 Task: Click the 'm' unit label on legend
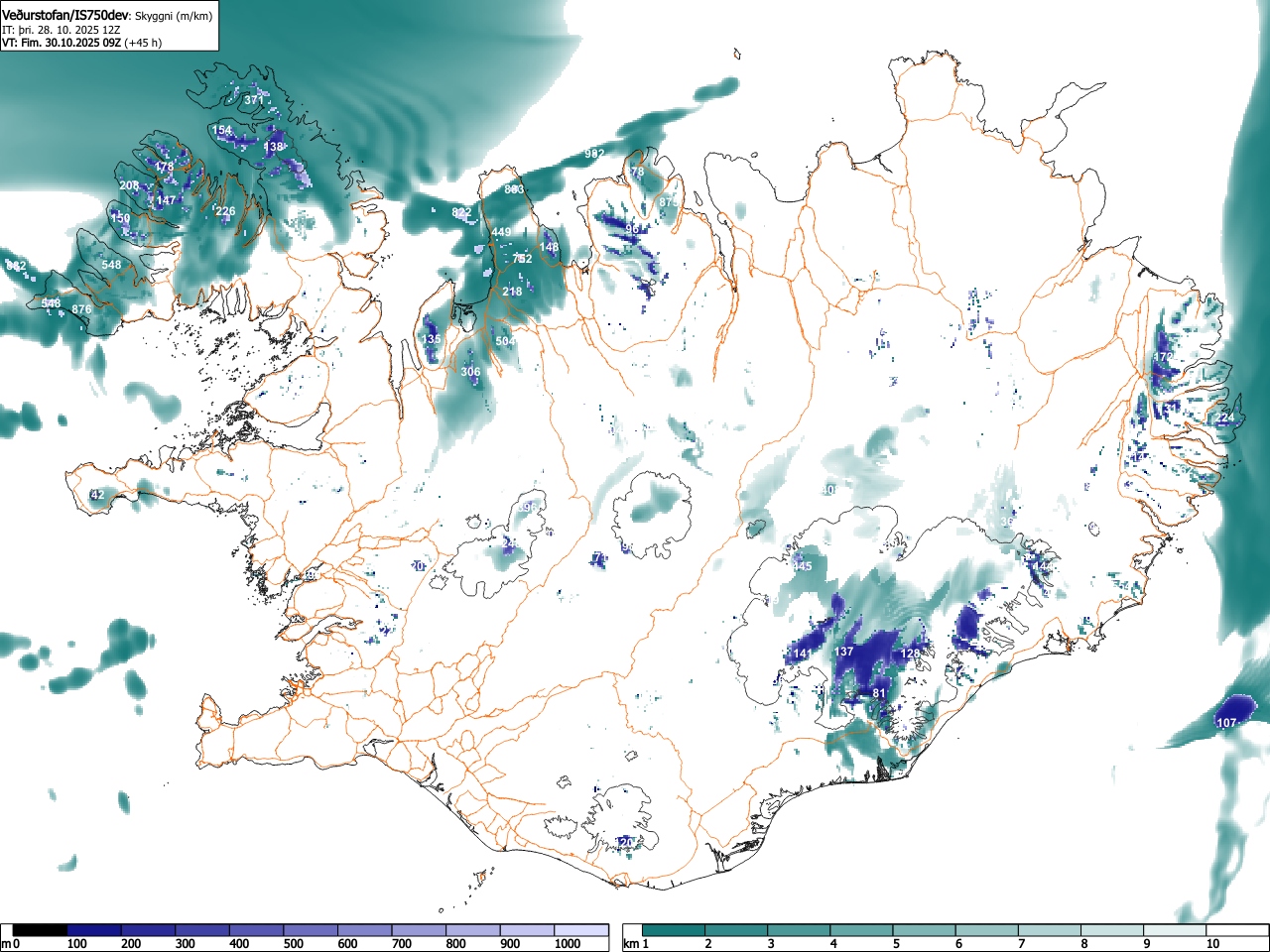pyautogui.click(x=6, y=944)
